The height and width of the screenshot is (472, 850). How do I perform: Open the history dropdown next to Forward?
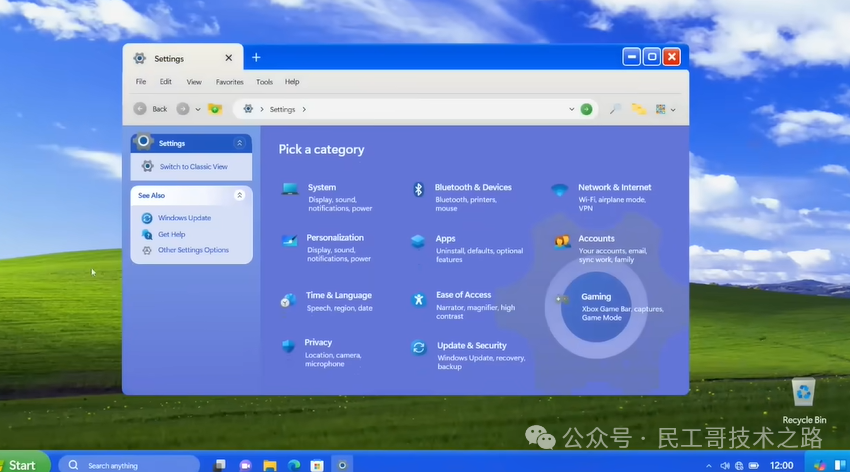coord(198,109)
